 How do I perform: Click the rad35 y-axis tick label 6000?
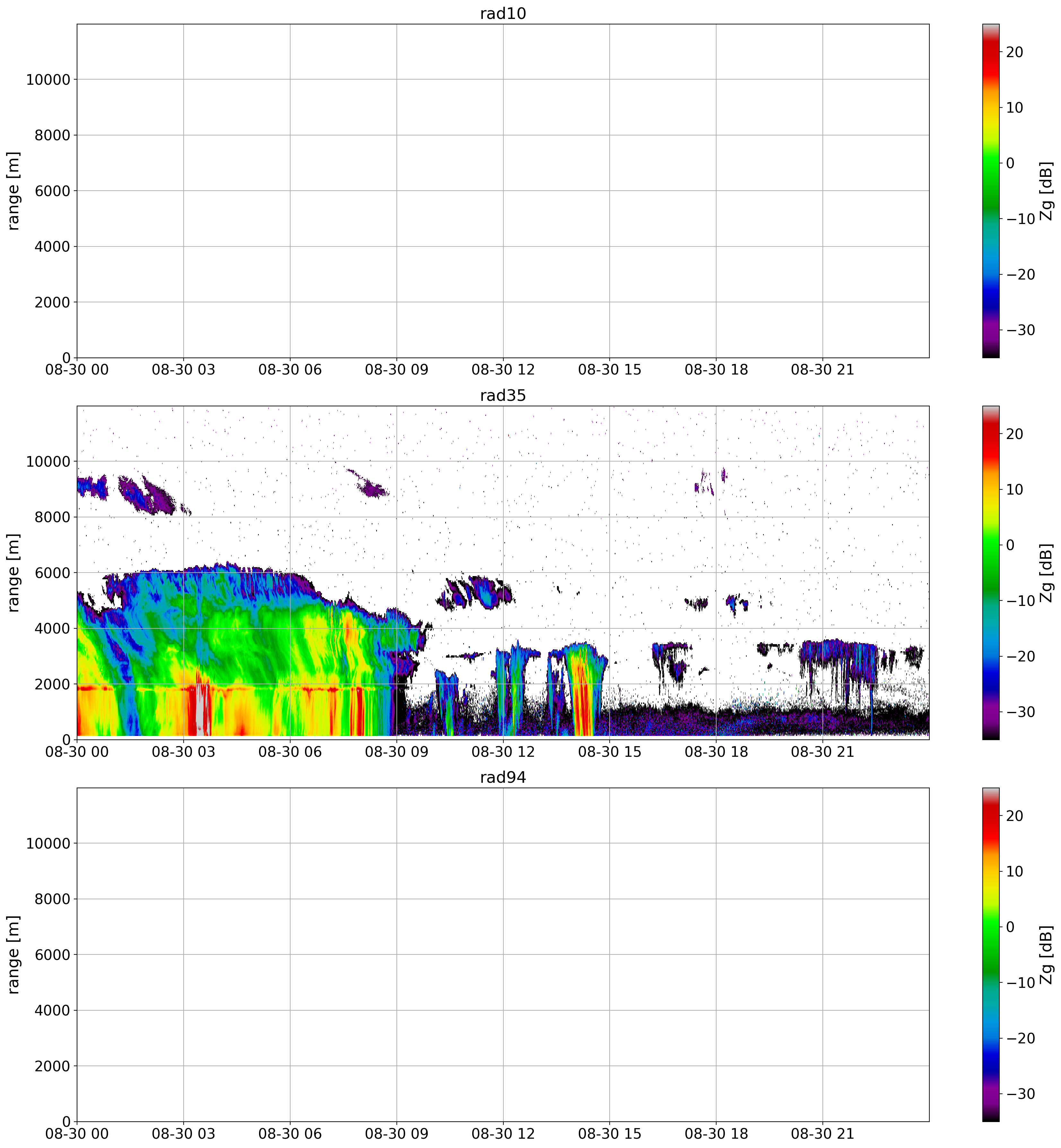[52, 573]
